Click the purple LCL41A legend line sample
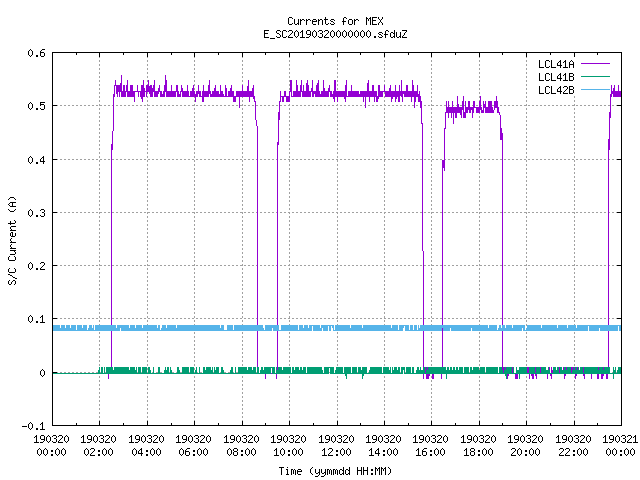Viewport: 640px width, 480px height. coord(595,64)
